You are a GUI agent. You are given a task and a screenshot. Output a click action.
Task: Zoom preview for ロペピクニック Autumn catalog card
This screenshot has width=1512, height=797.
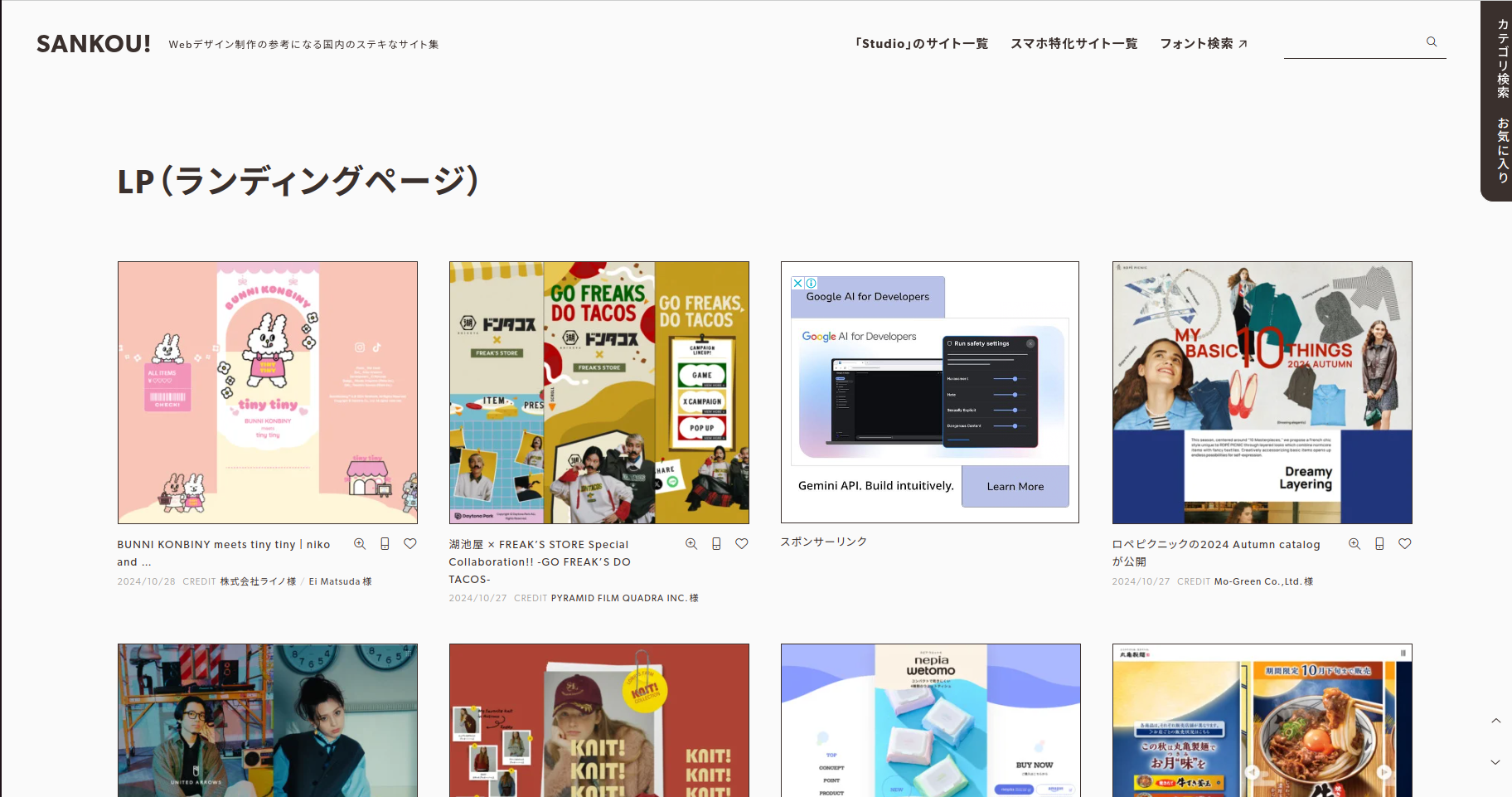(1354, 544)
